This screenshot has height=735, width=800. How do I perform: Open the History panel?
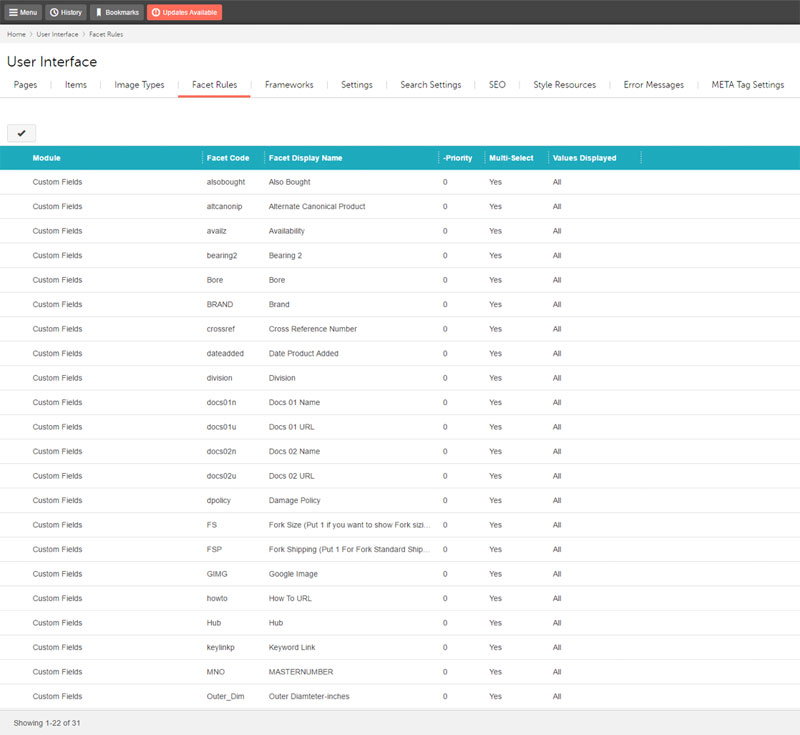[x=66, y=12]
